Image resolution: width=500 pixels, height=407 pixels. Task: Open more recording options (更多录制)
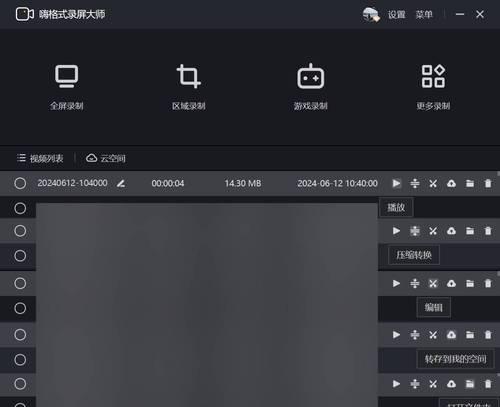[433, 87]
